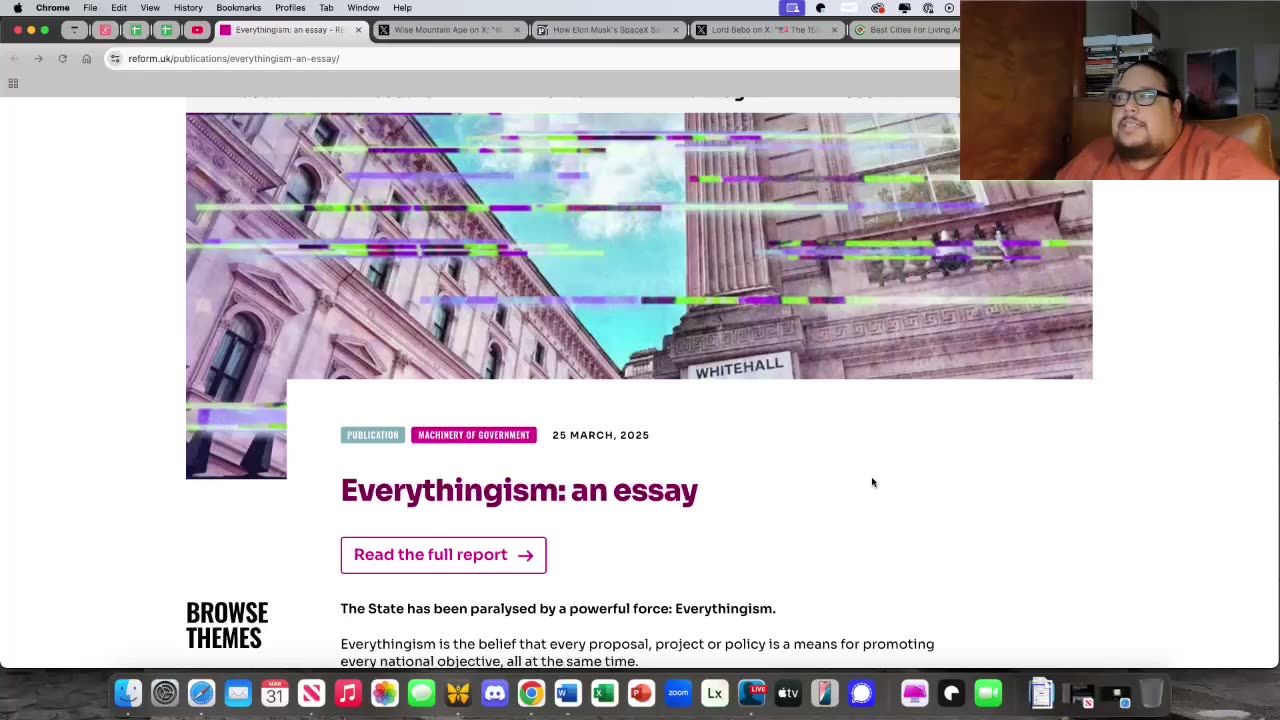Reload the page in Chrome

(62, 59)
